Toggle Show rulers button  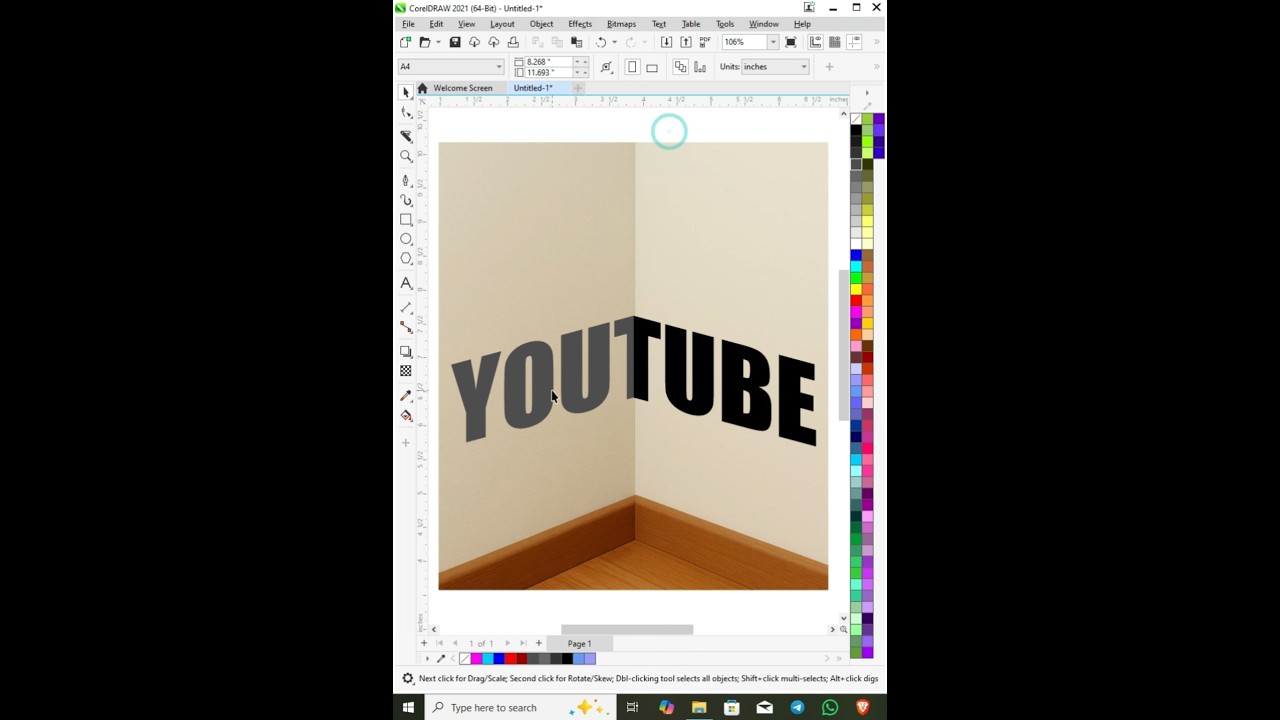click(x=816, y=42)
